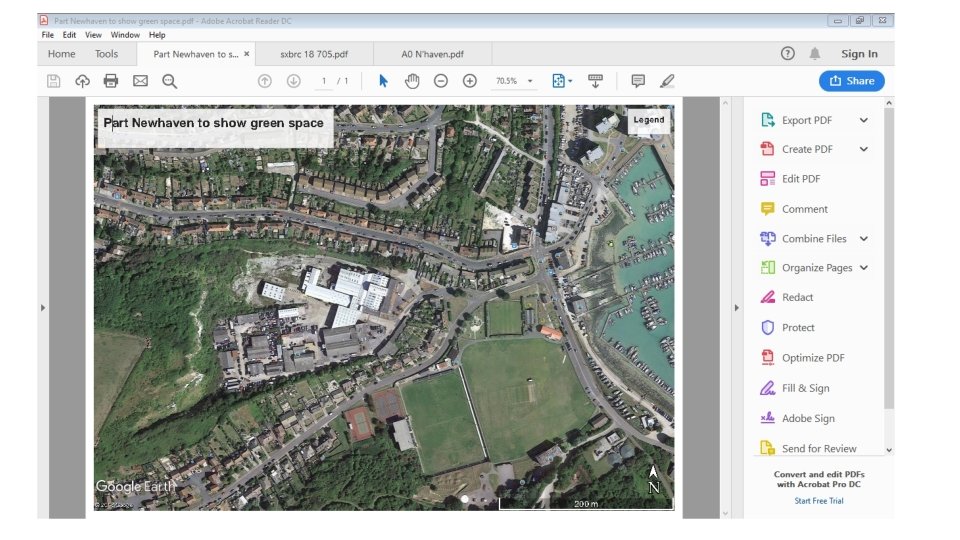Click Sign In

click(859, 54)
